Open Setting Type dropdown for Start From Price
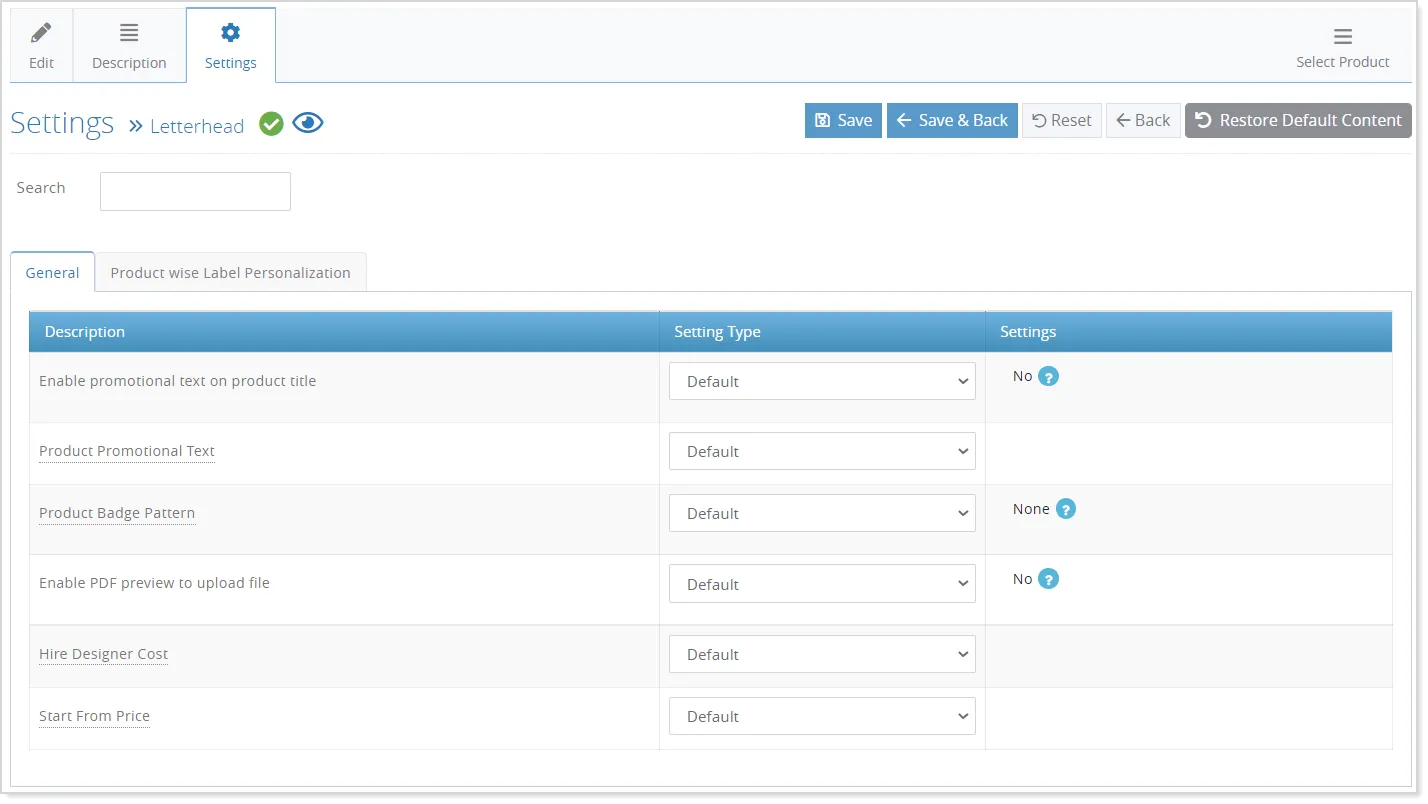Image resolution: width=1428 pixels, height=804 pixels. 822,716
